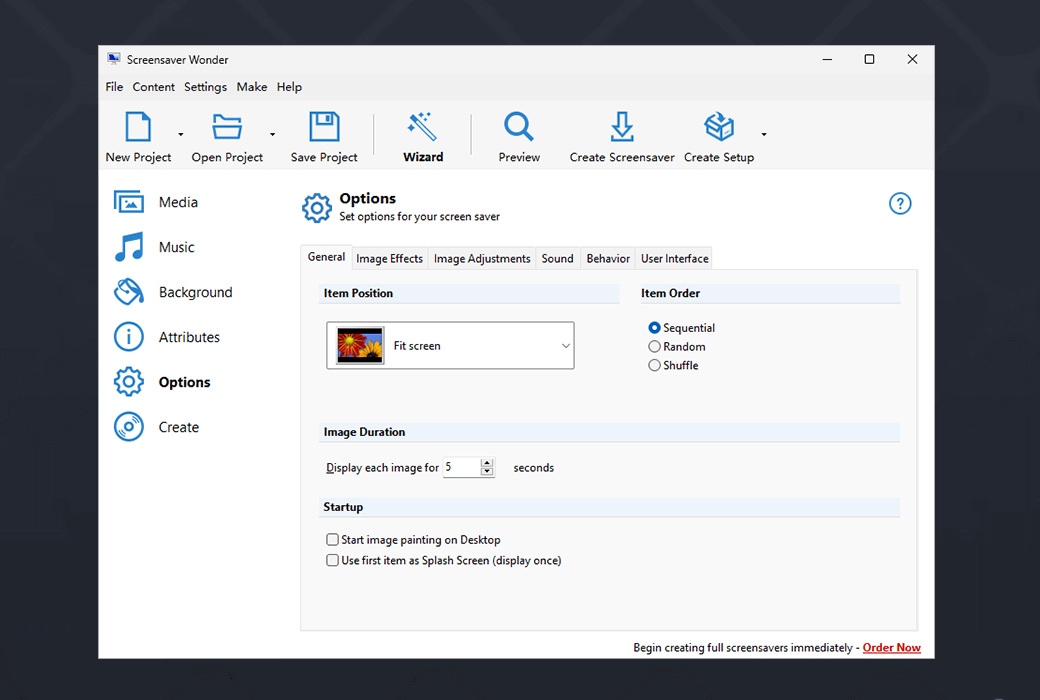Switch to the Behavior tab
1040x700 pixels.
[x=608, y=259]
